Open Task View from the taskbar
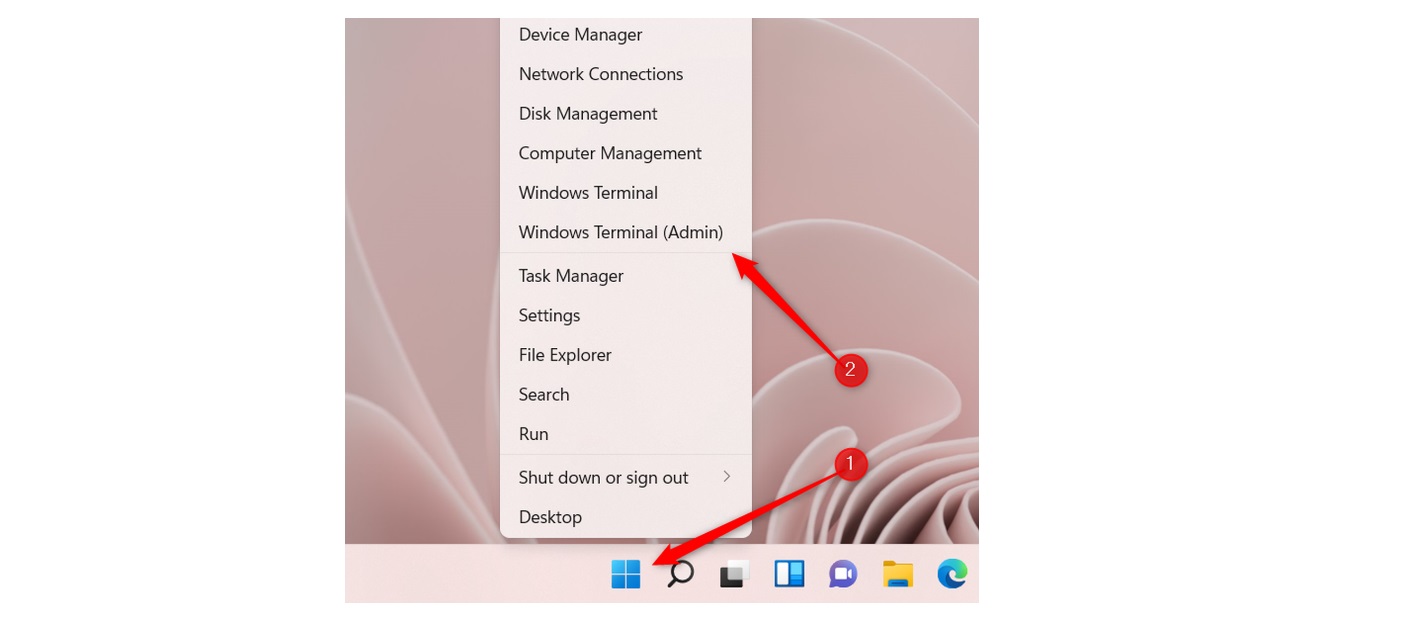This screenshot has height=636, width=1420. pos(734,574)
